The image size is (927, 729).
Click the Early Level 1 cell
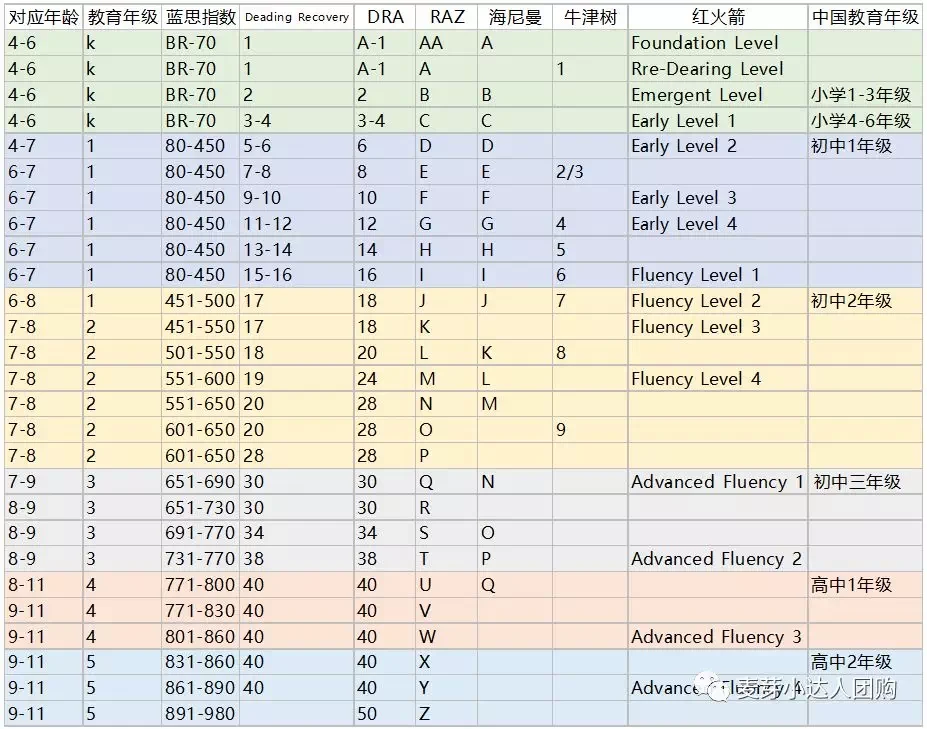pyautogui.click(x=718, y=121)
